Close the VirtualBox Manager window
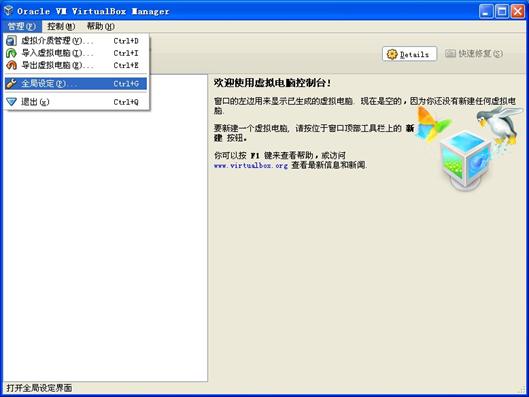 point(518,11)
